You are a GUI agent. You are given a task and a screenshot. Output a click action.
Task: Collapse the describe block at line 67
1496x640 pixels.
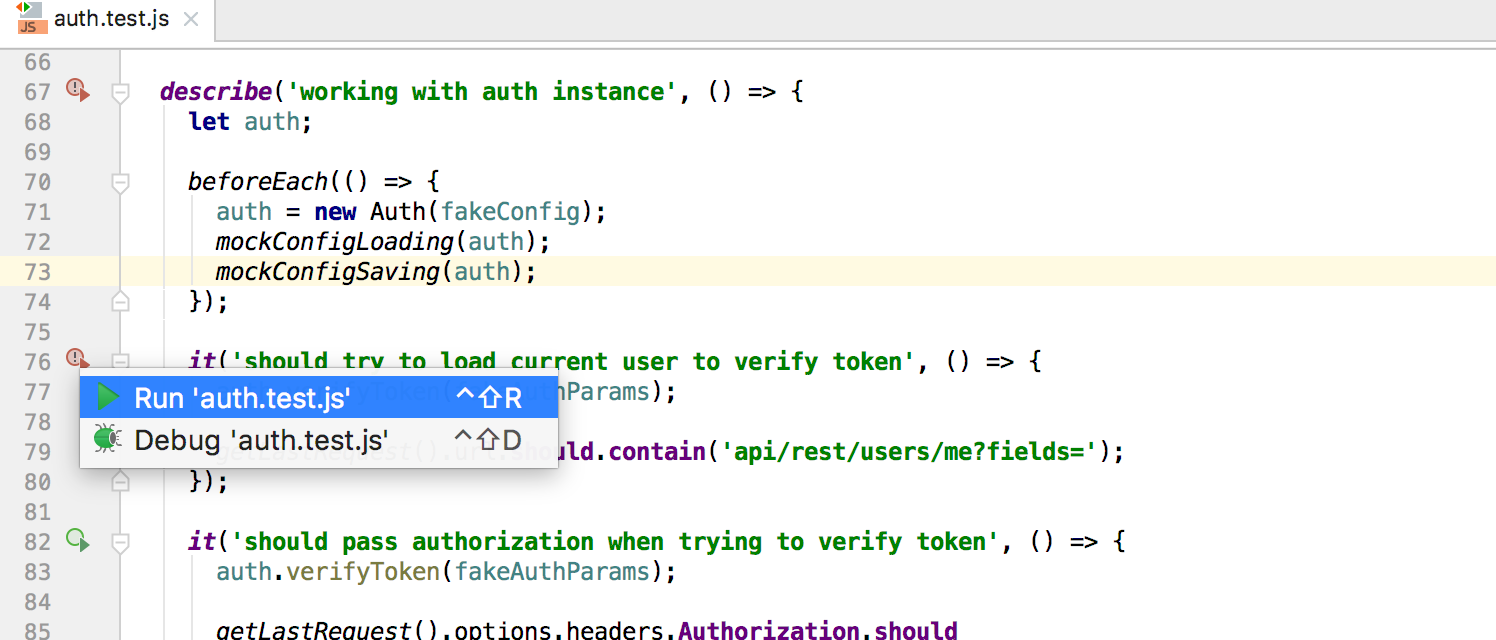pyautogui.click(x=121, y=93)
